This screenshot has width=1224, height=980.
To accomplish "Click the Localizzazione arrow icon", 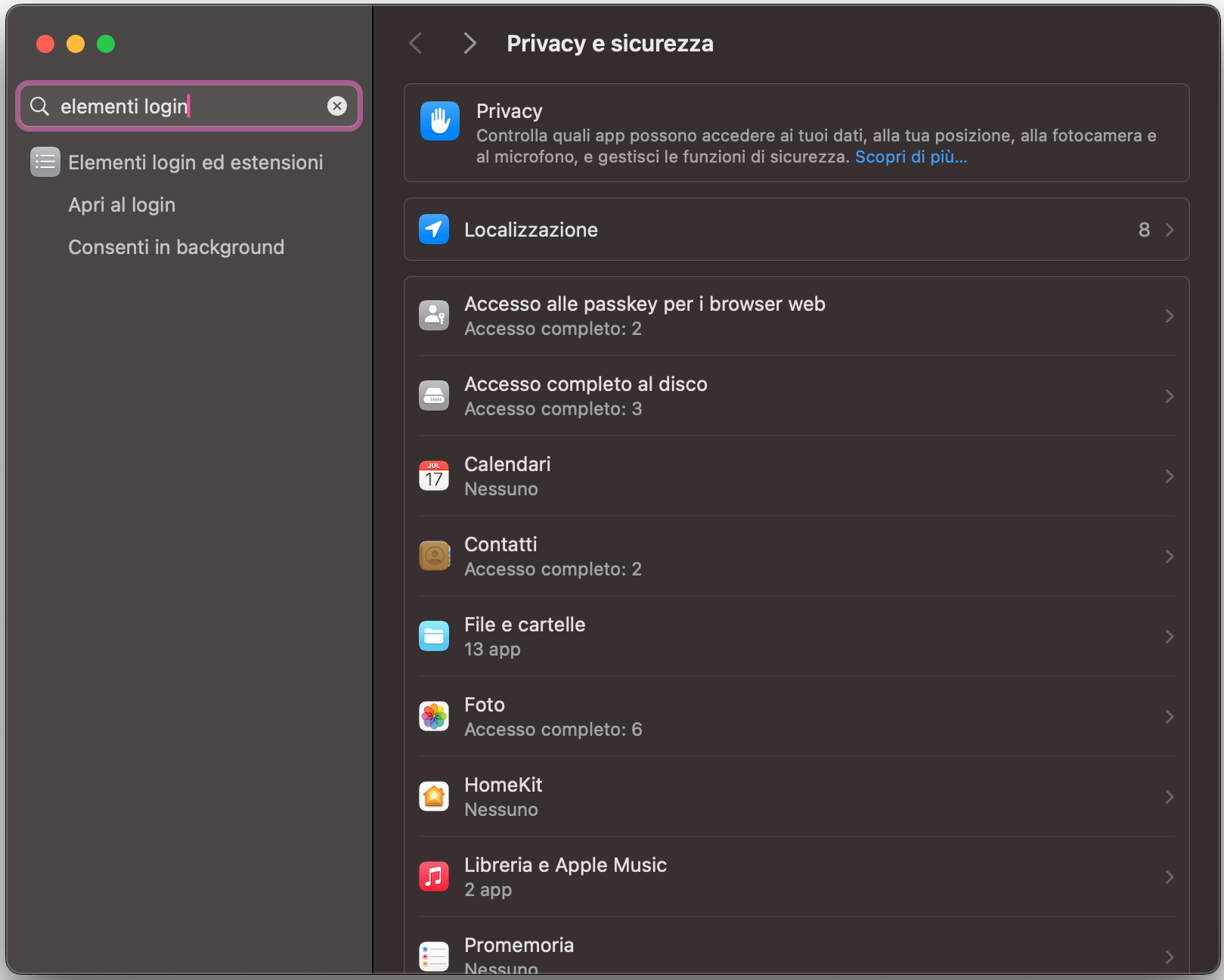I will pyautogui.click(x=434, y=229).
